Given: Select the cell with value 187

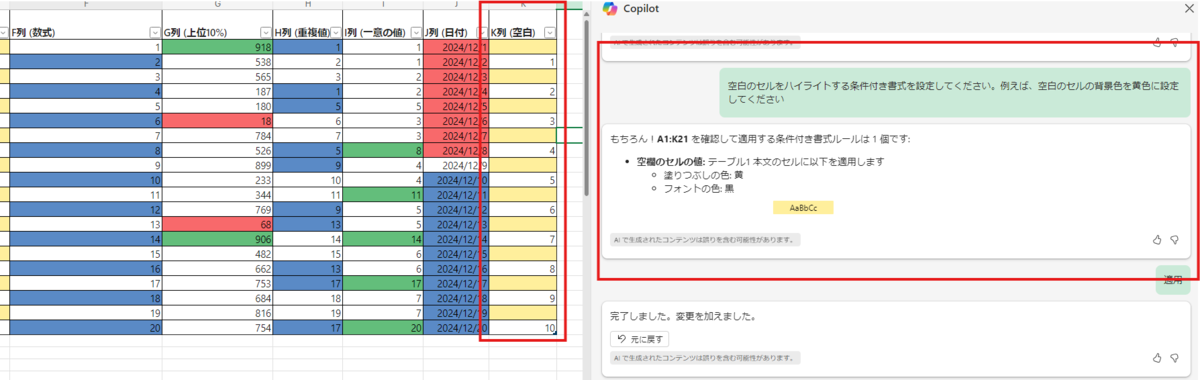Looking at the screenshot, I should (x=217, y=91).
